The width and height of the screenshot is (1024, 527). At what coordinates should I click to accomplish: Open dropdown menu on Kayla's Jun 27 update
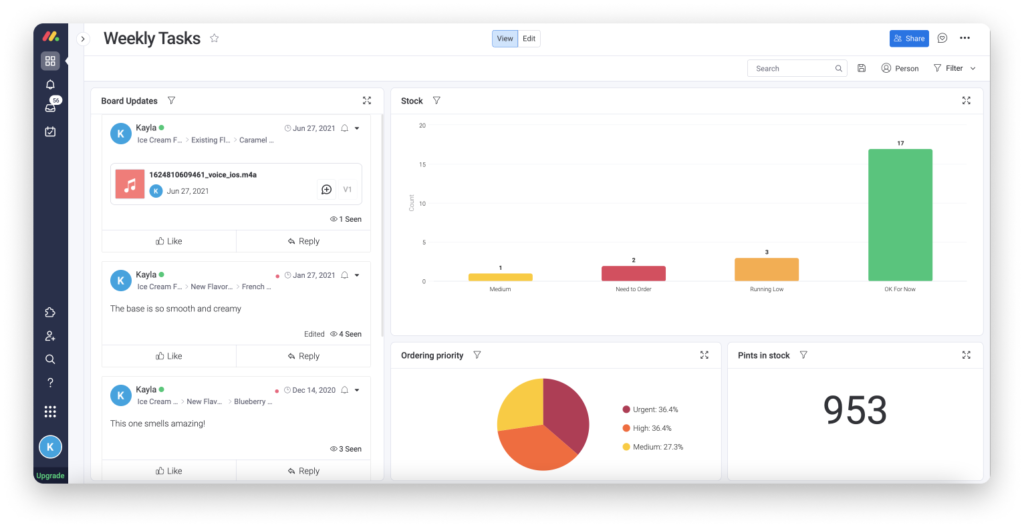click(357, 128)
